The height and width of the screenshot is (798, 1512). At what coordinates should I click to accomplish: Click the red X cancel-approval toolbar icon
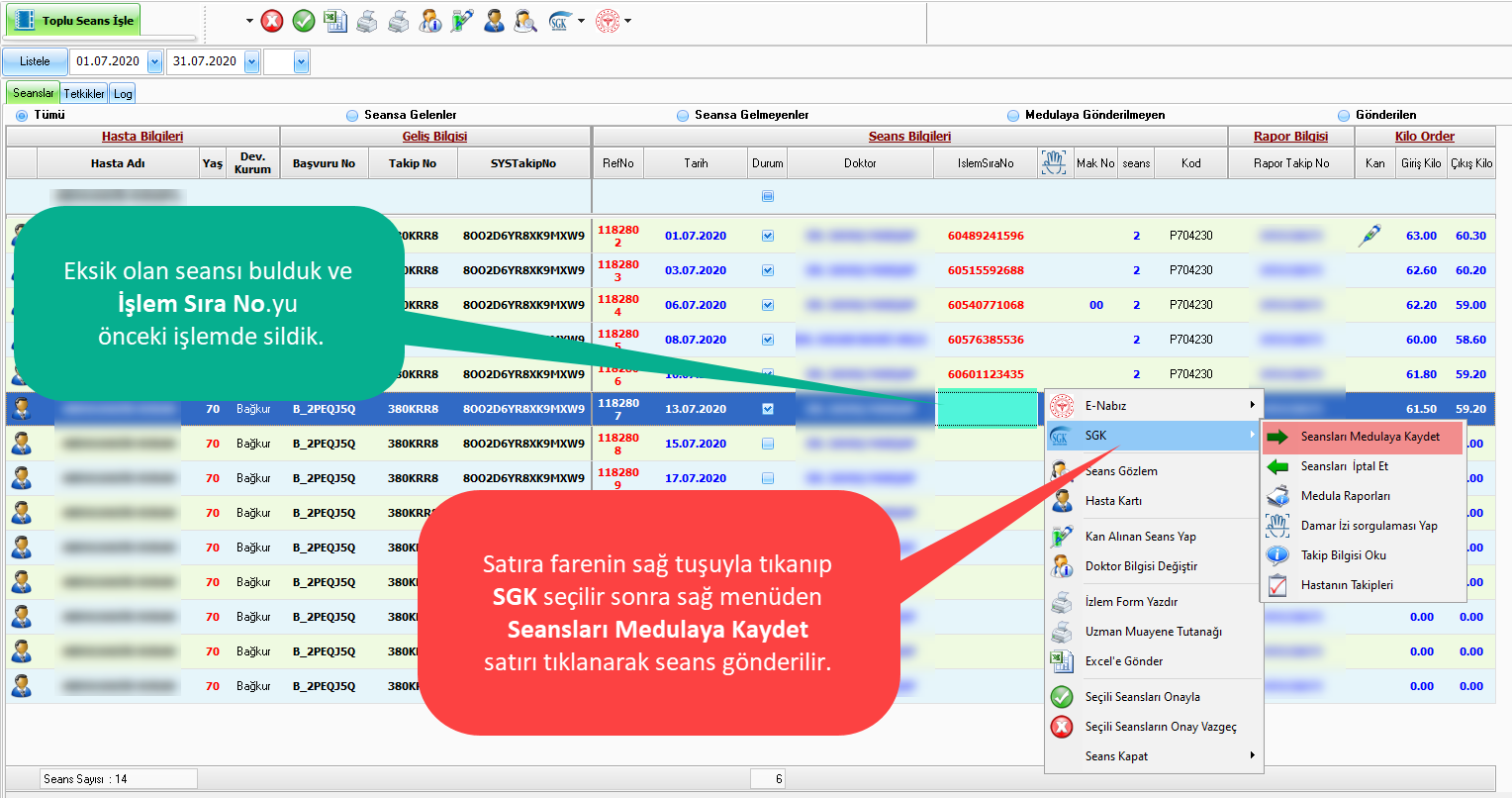pyautogui.click(x=272, y=21)
